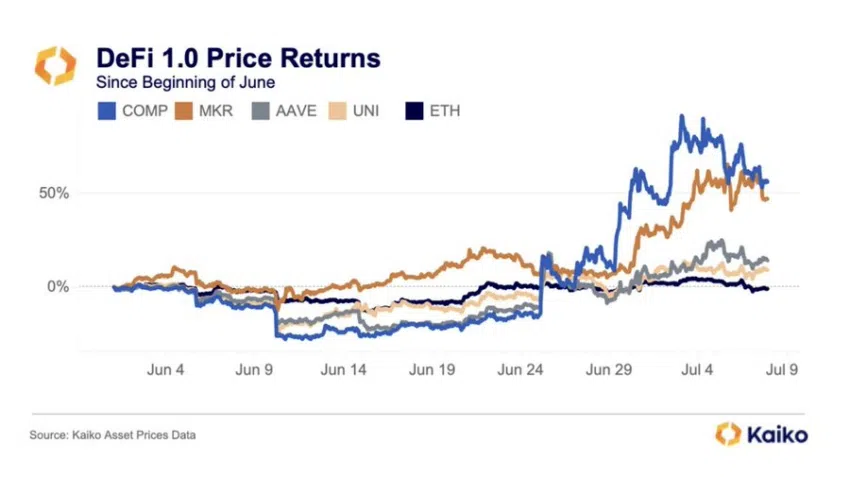
Task: Click the ETH dark navy legend swatch
Action: coord(414,111)
